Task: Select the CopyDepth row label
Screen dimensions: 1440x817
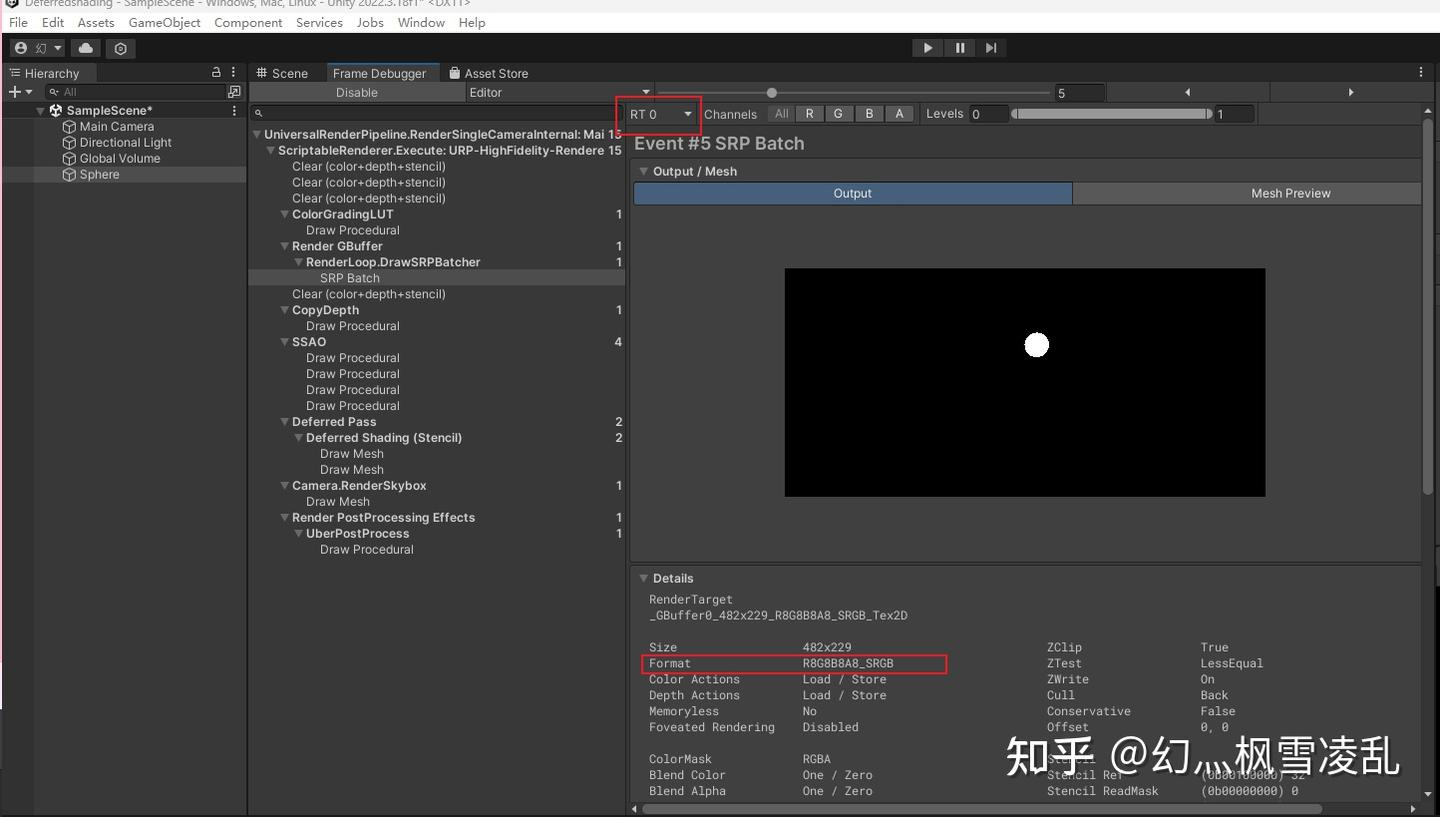Action: coord(325,310)
